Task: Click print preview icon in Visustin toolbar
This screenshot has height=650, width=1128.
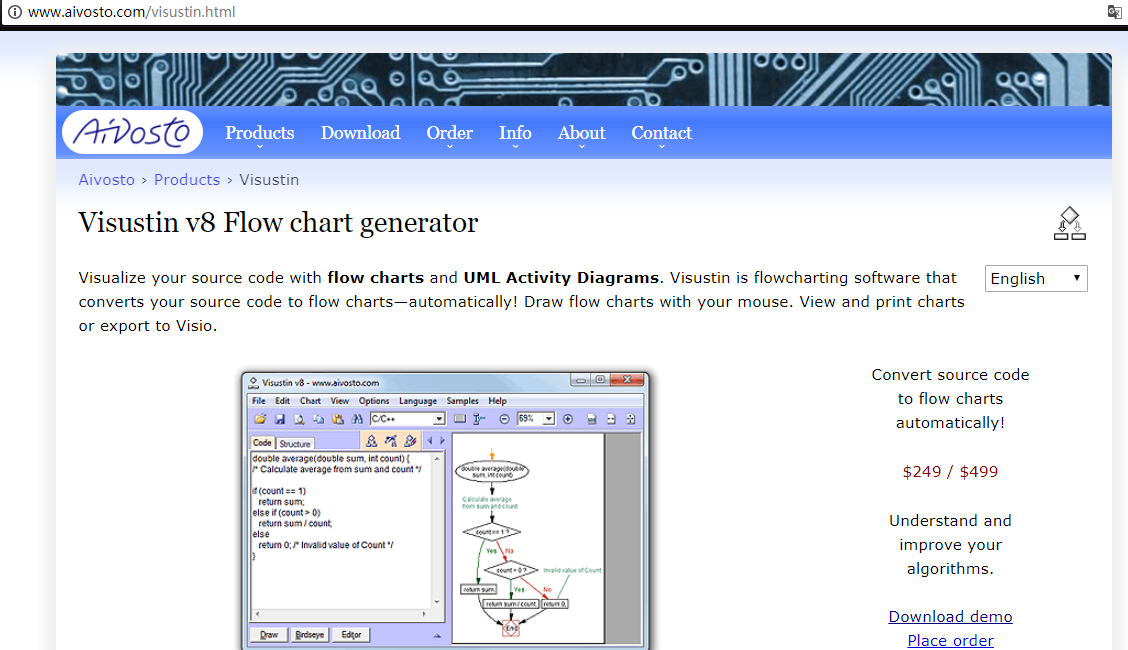Action: coord(299,419)
